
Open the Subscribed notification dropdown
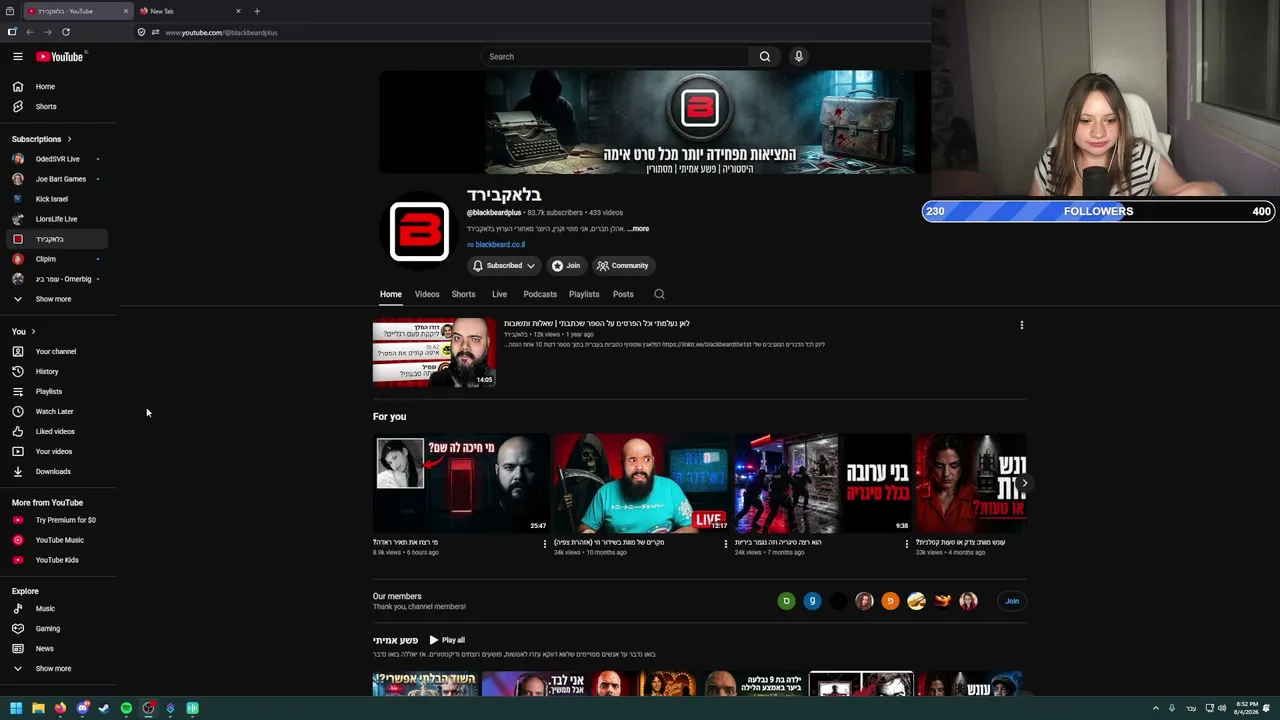pyautogui.click(x=504, y=266)
